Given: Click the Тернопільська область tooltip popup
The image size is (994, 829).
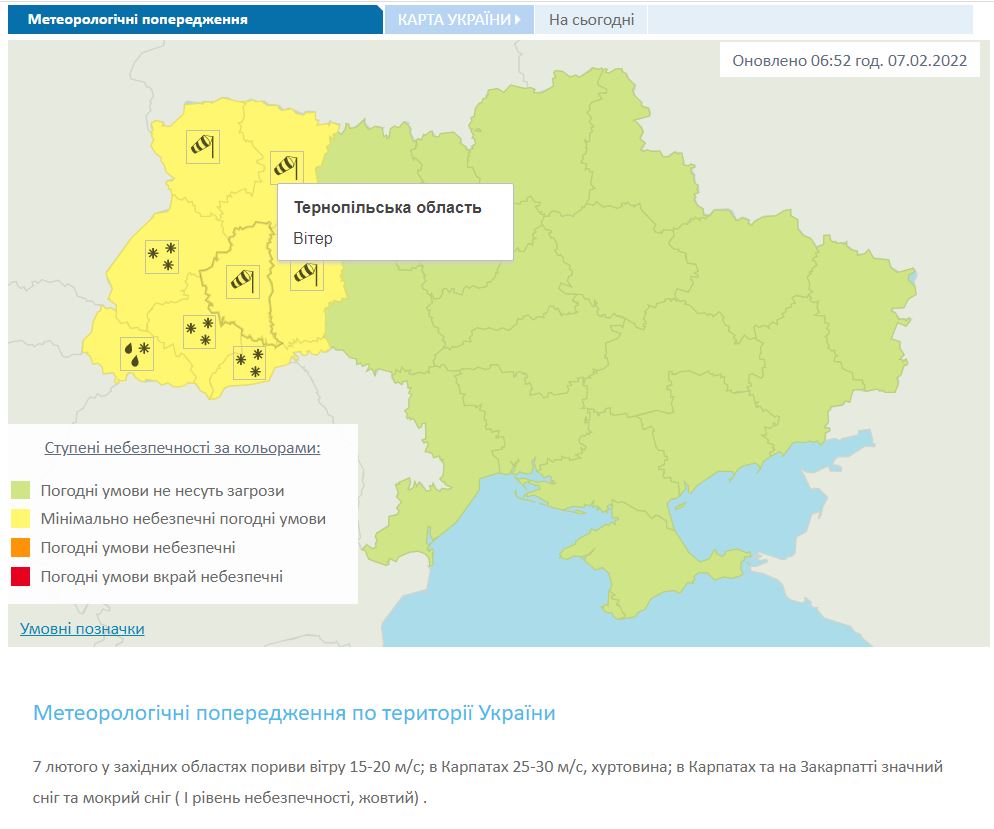Looking at the screenshot, I should coord(395,222).
